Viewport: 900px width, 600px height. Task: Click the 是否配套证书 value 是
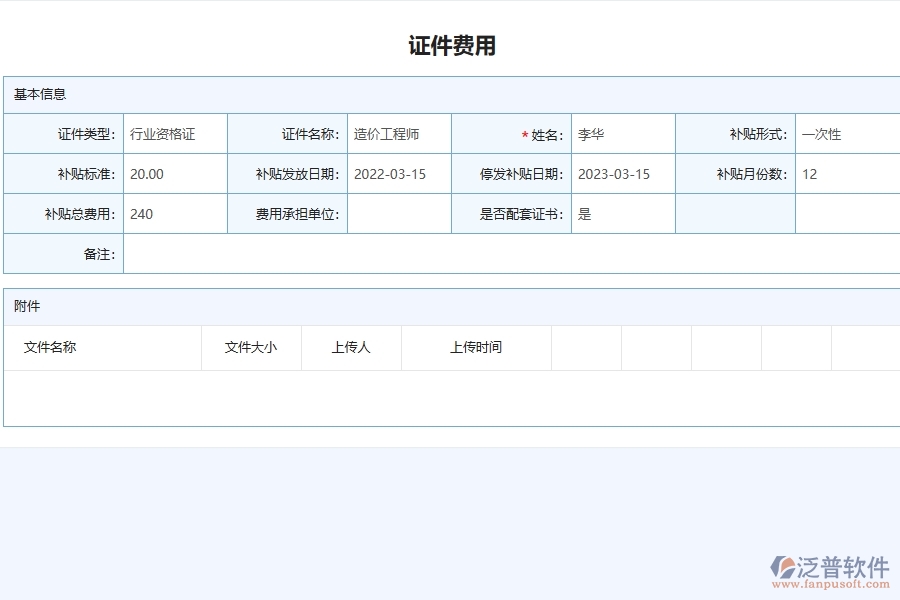coord(584,213)
